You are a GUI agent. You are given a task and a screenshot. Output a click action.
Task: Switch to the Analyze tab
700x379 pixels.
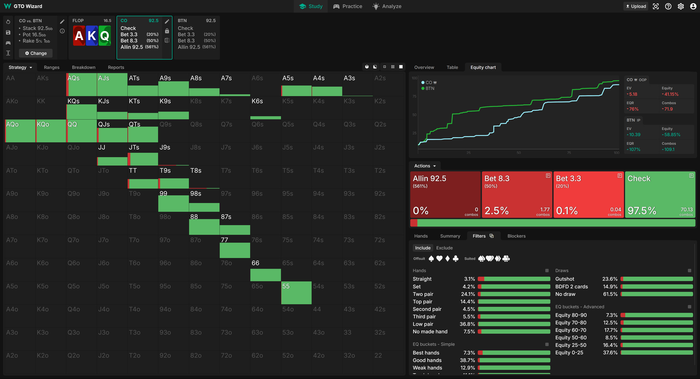tap(387, 6)
